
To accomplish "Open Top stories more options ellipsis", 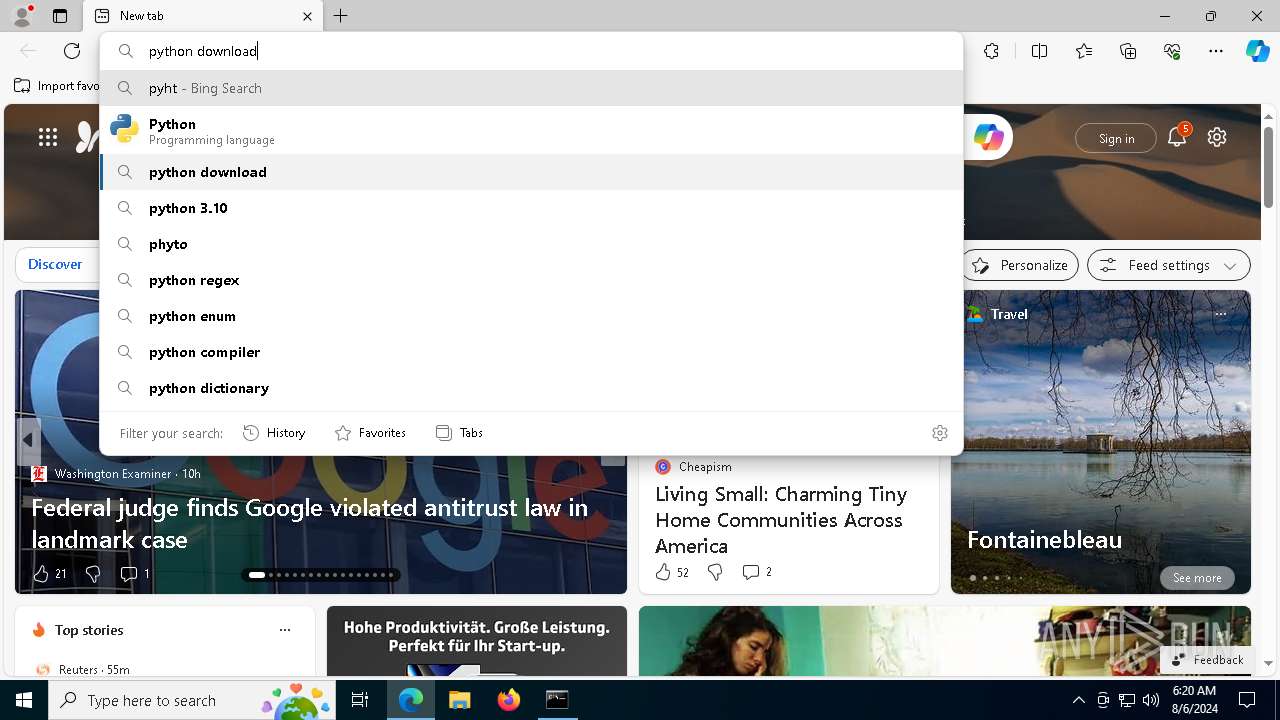I will tap(285, 630).
